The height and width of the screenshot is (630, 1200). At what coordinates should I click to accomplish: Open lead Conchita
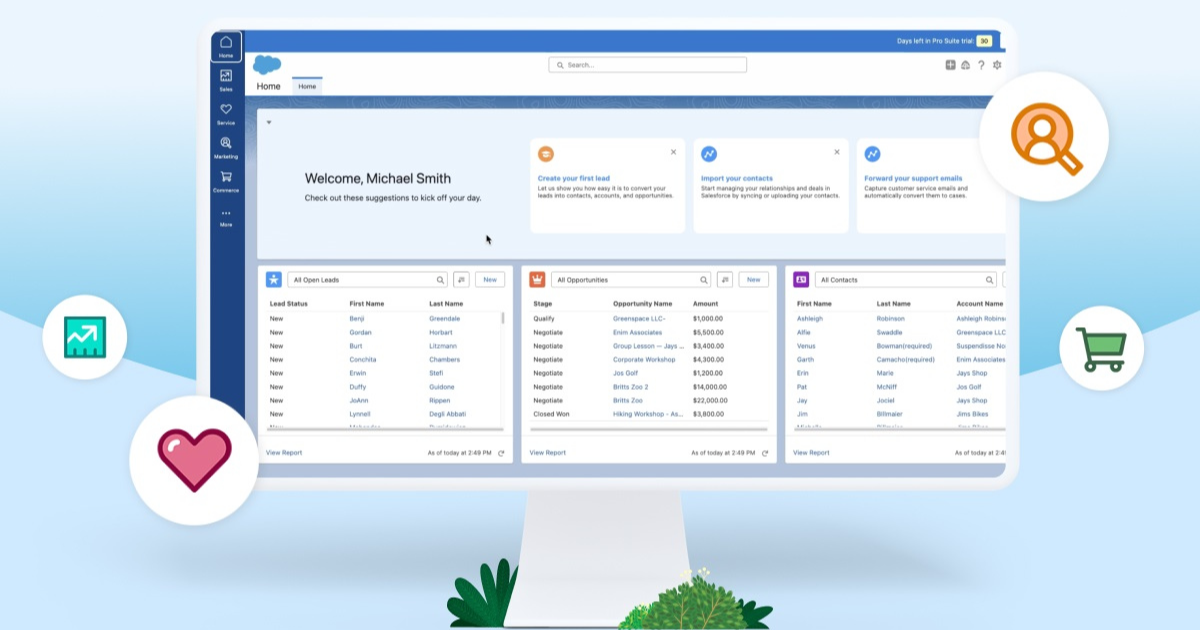tap(364, 359)
